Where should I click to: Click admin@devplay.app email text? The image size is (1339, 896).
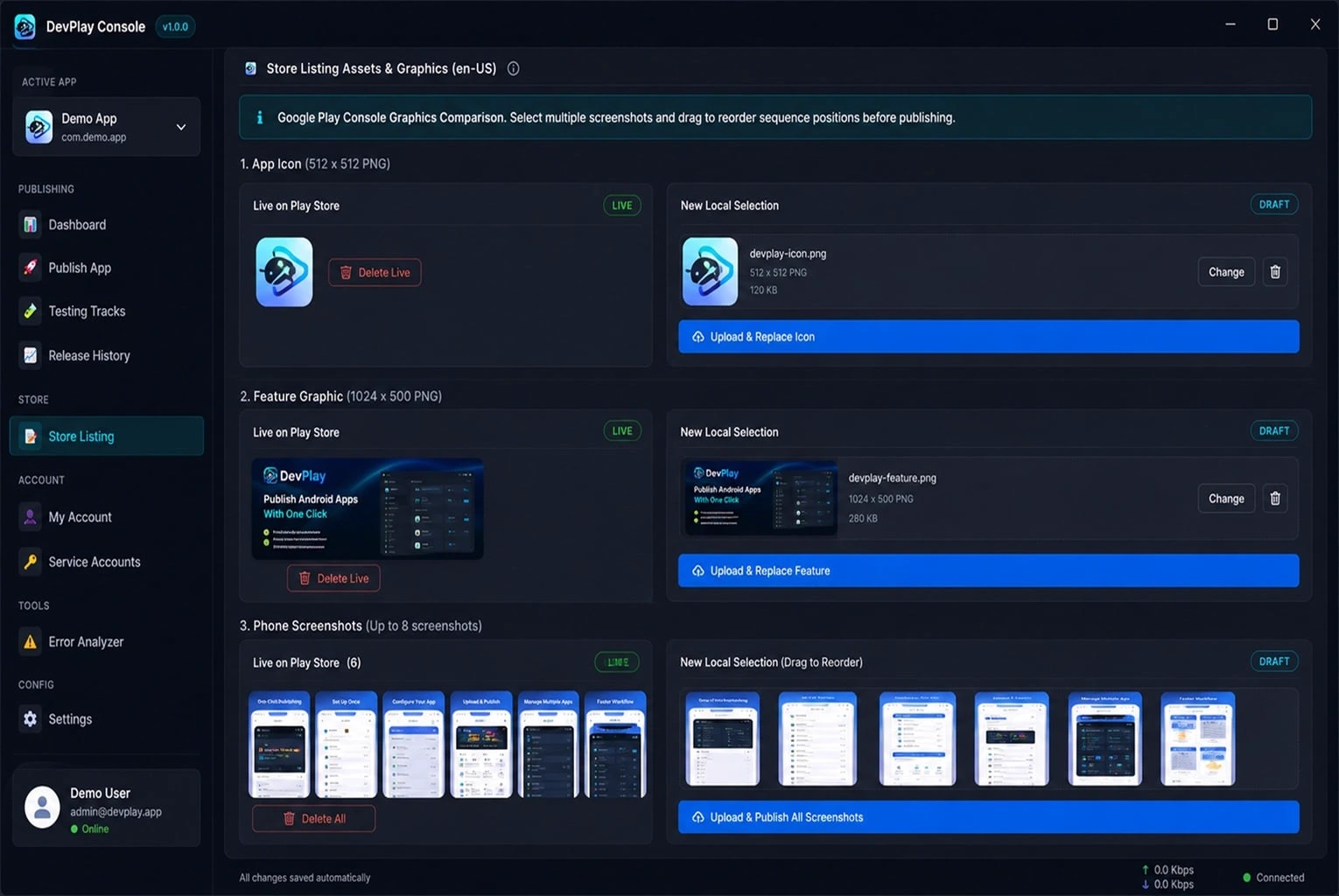(x=116, y=812)
